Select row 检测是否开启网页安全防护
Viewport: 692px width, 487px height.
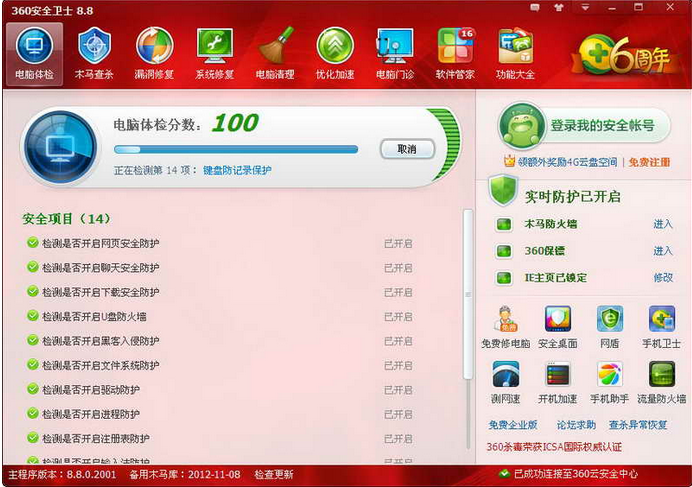pos(219,243)
